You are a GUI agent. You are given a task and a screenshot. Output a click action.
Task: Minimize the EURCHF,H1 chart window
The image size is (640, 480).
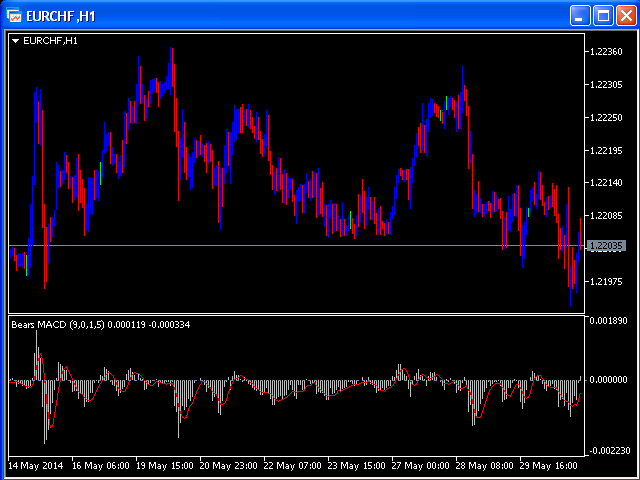click(580, 16)
